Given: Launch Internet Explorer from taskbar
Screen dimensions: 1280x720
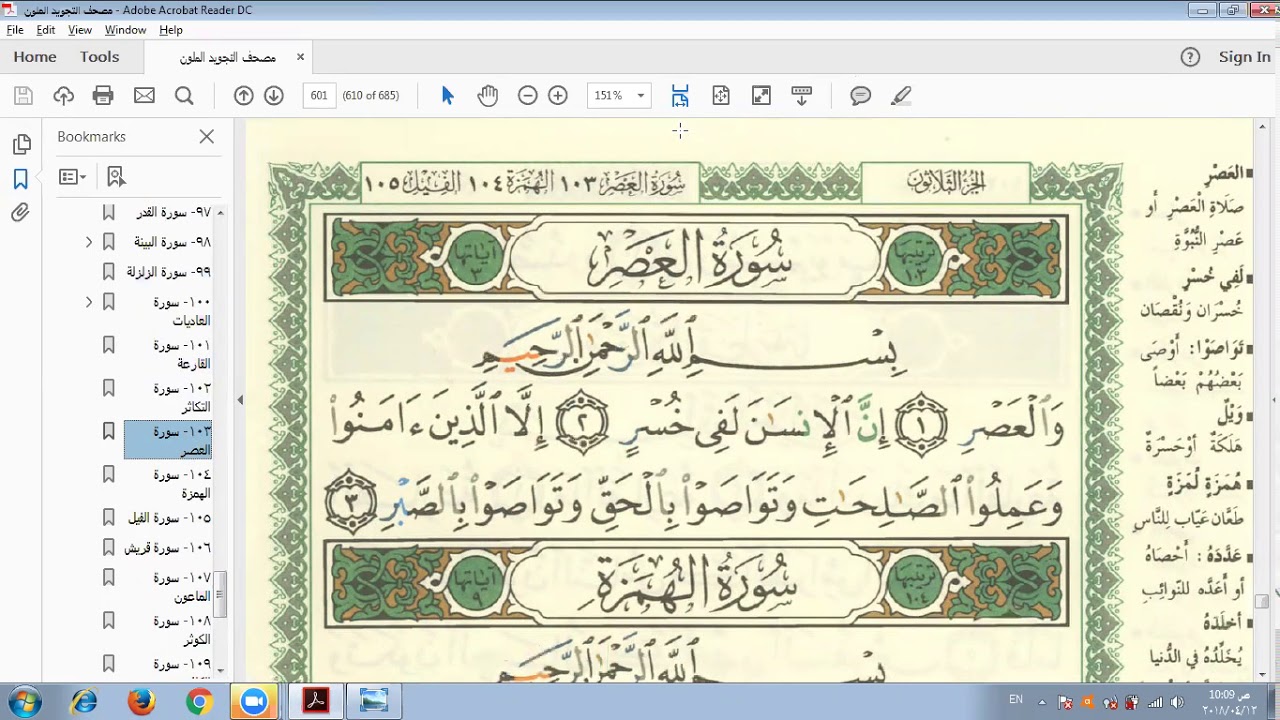Looking at the screenshot, I should click(x=84, y=702).
